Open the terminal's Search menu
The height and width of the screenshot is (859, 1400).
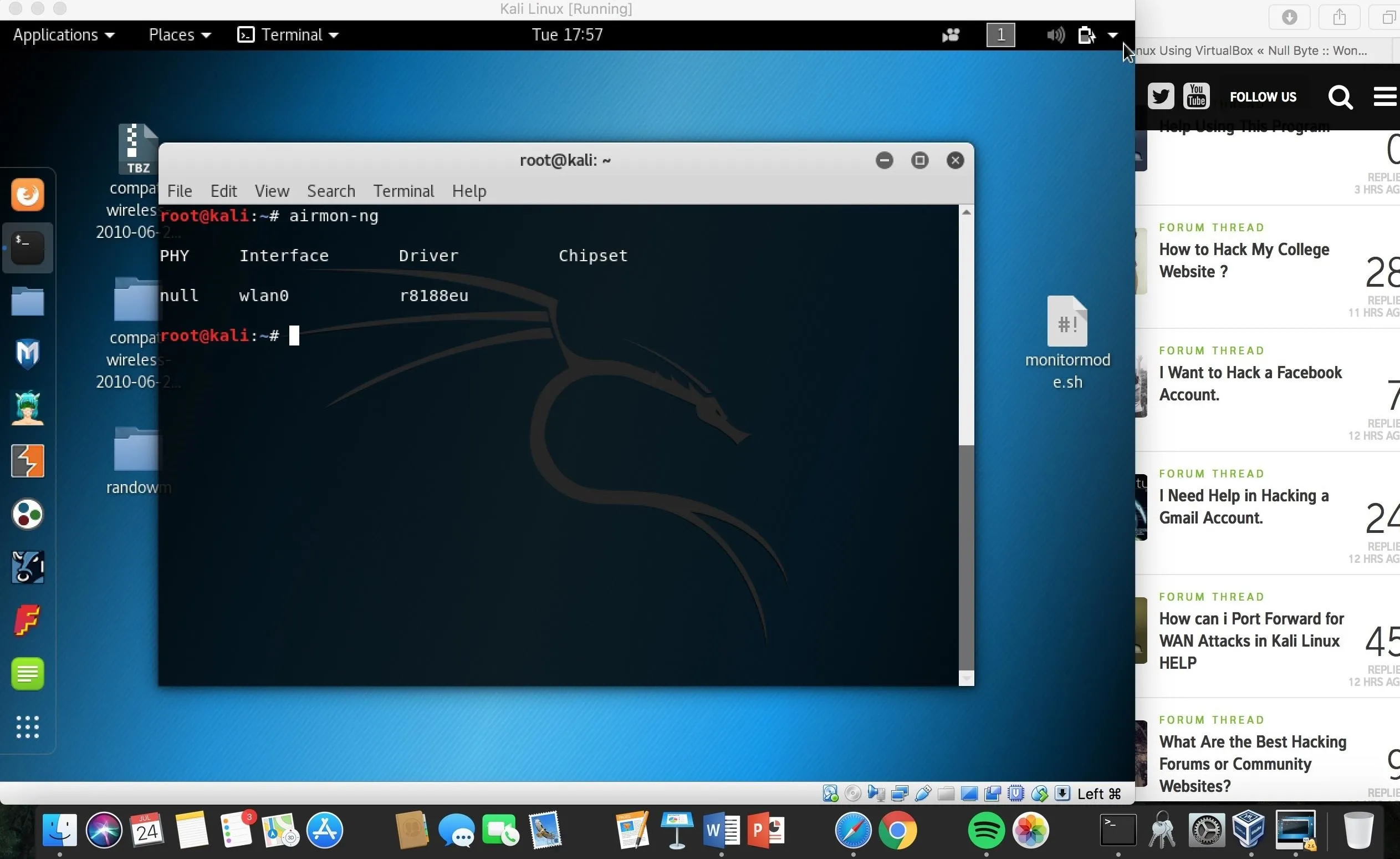[x=331, y=191]
